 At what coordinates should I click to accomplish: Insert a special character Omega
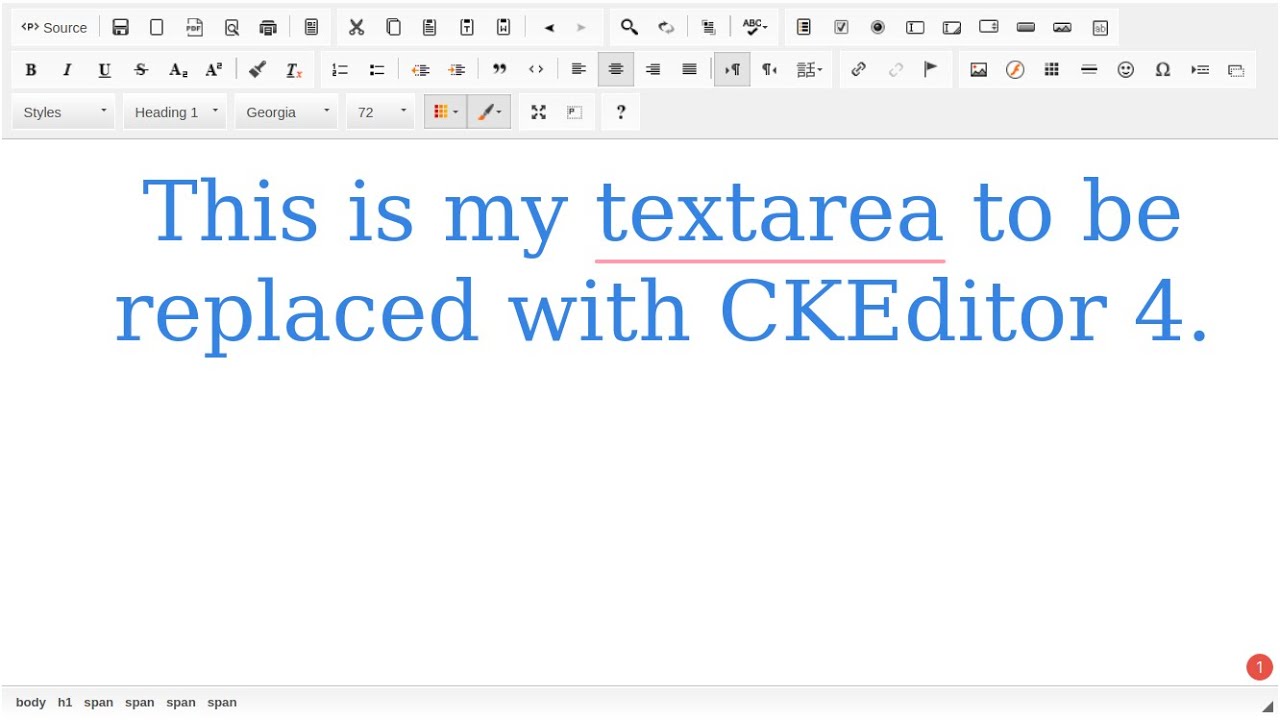click(1163, 69)
